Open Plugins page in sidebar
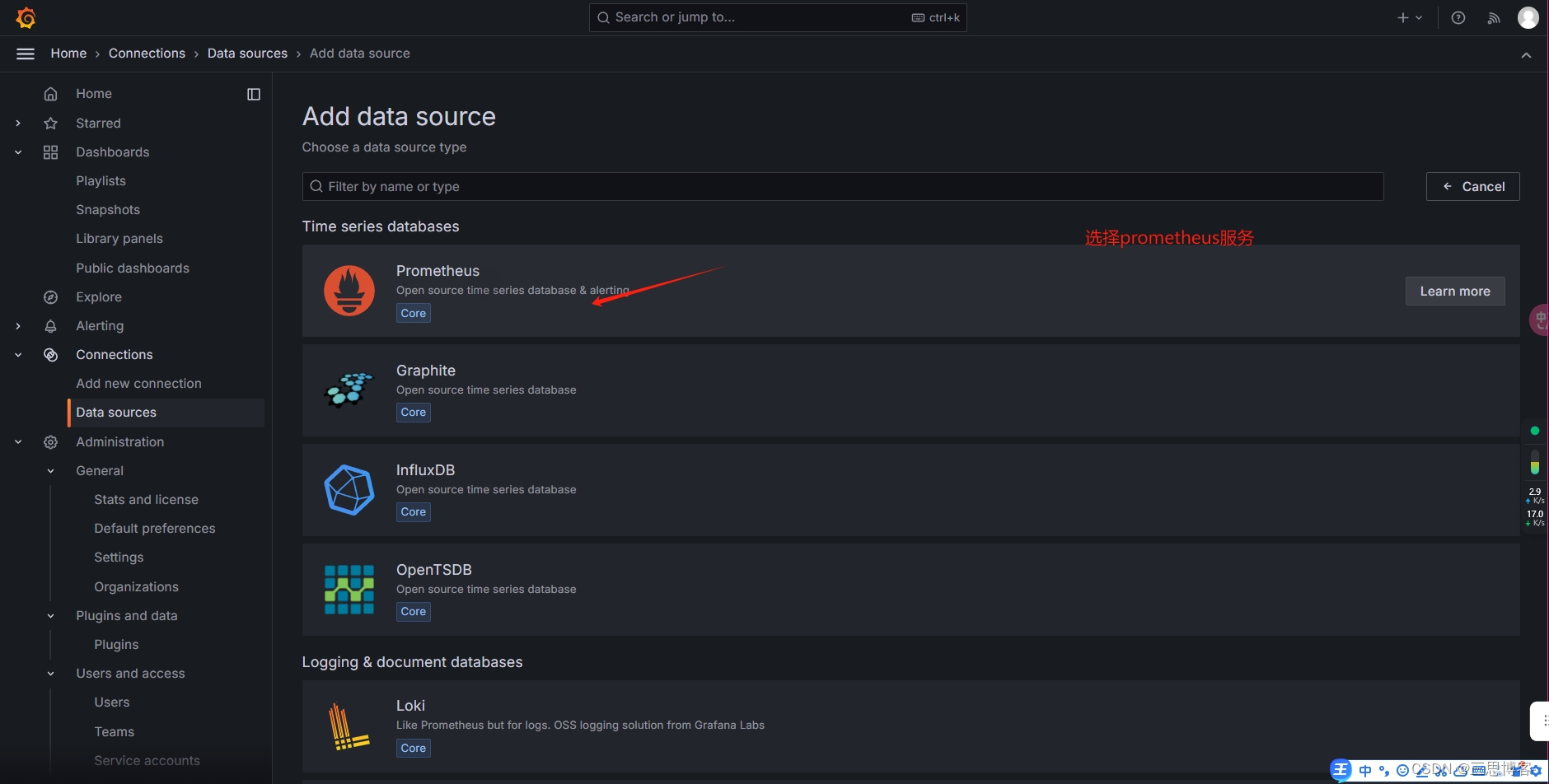Viewport: 1549px width, 784px height. [x=116, y=645]
